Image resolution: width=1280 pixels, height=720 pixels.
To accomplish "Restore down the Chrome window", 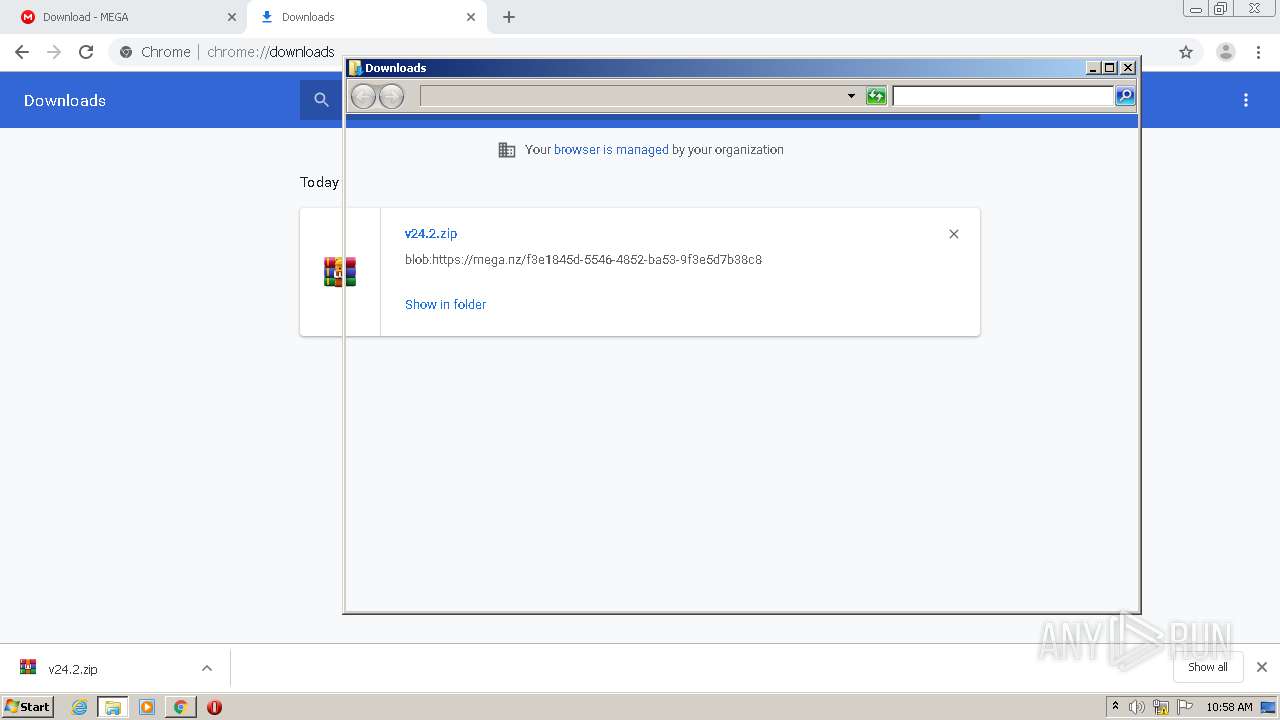I will [x=1221, y=8].
